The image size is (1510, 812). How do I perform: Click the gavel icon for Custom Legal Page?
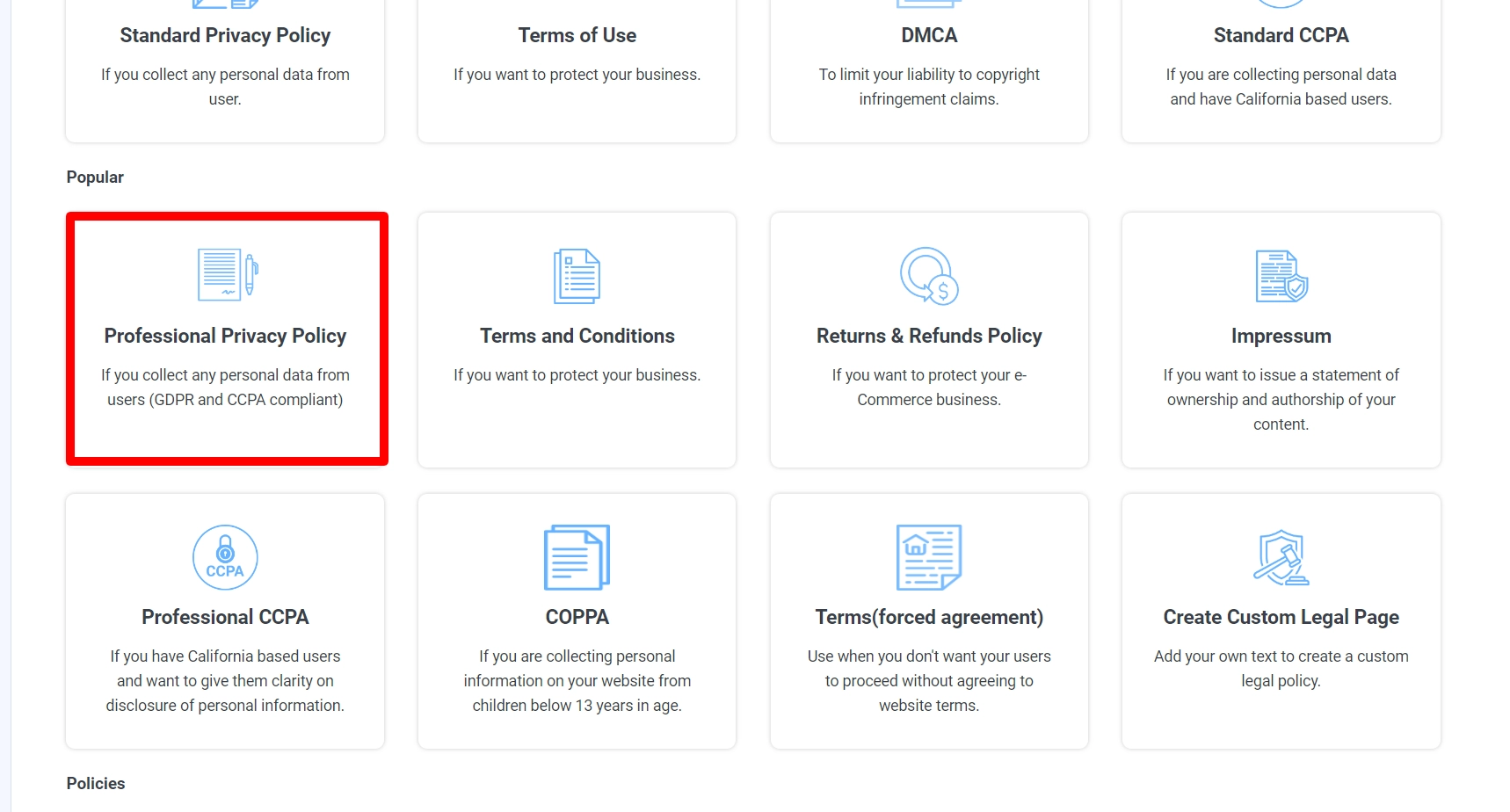pyautogui.click(x=1281, y=557)
